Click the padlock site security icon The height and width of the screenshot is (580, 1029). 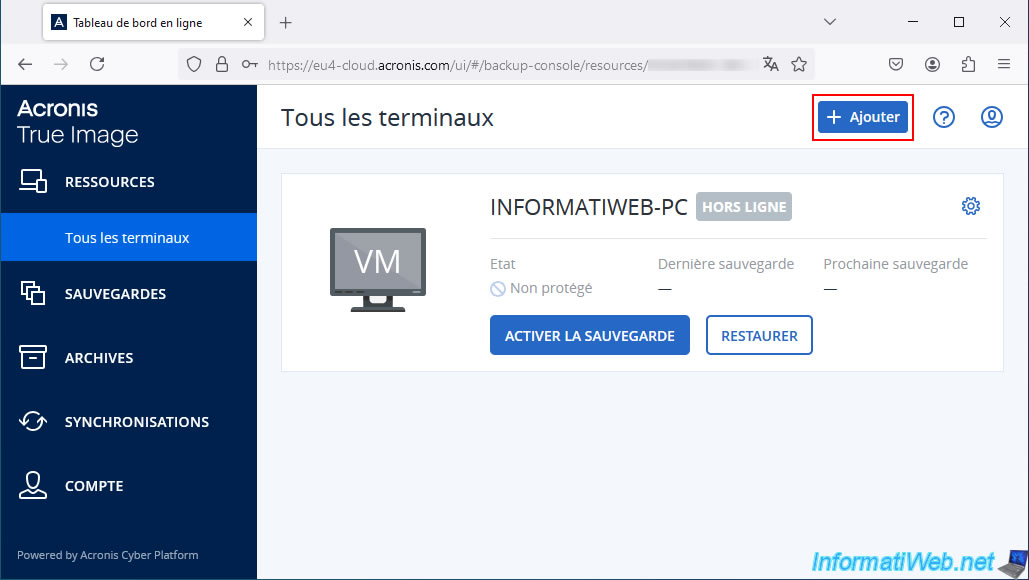tap(222, 64)
